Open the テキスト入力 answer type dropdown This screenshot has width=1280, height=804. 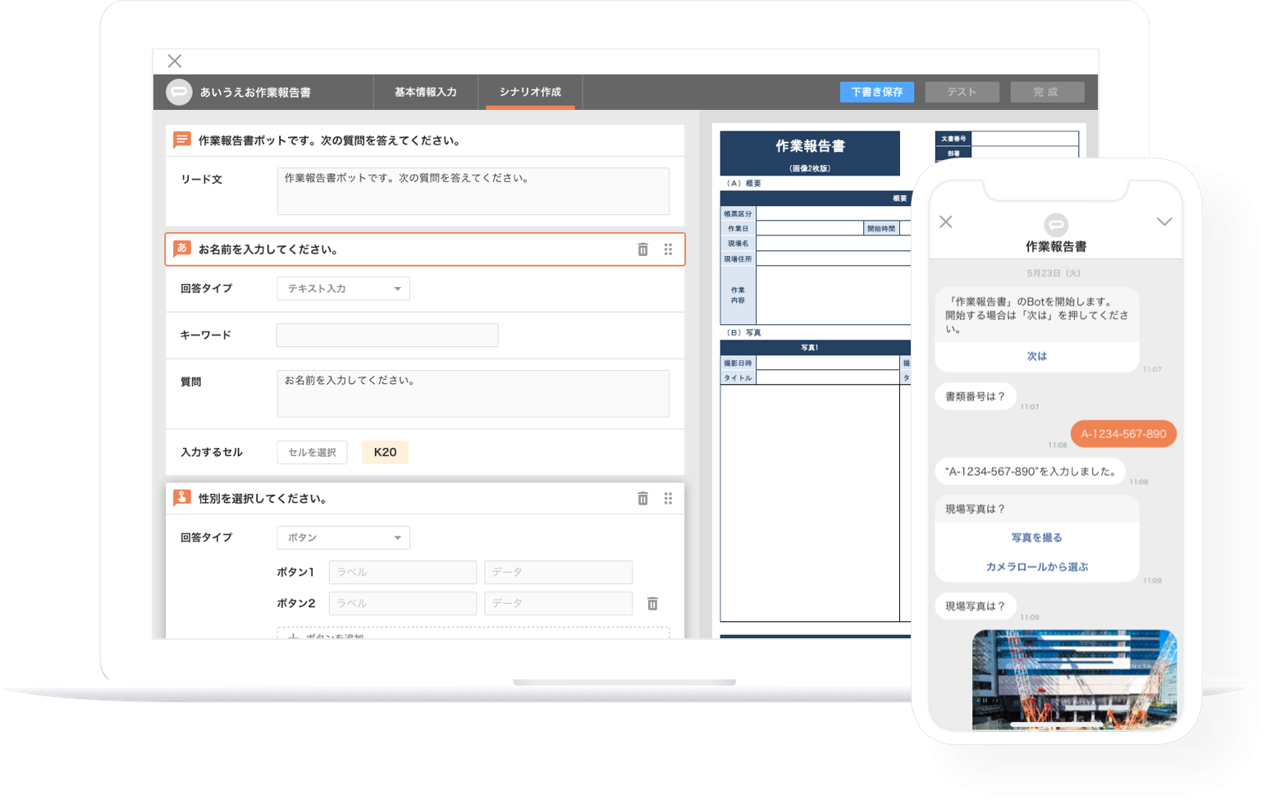pos(343,289)
